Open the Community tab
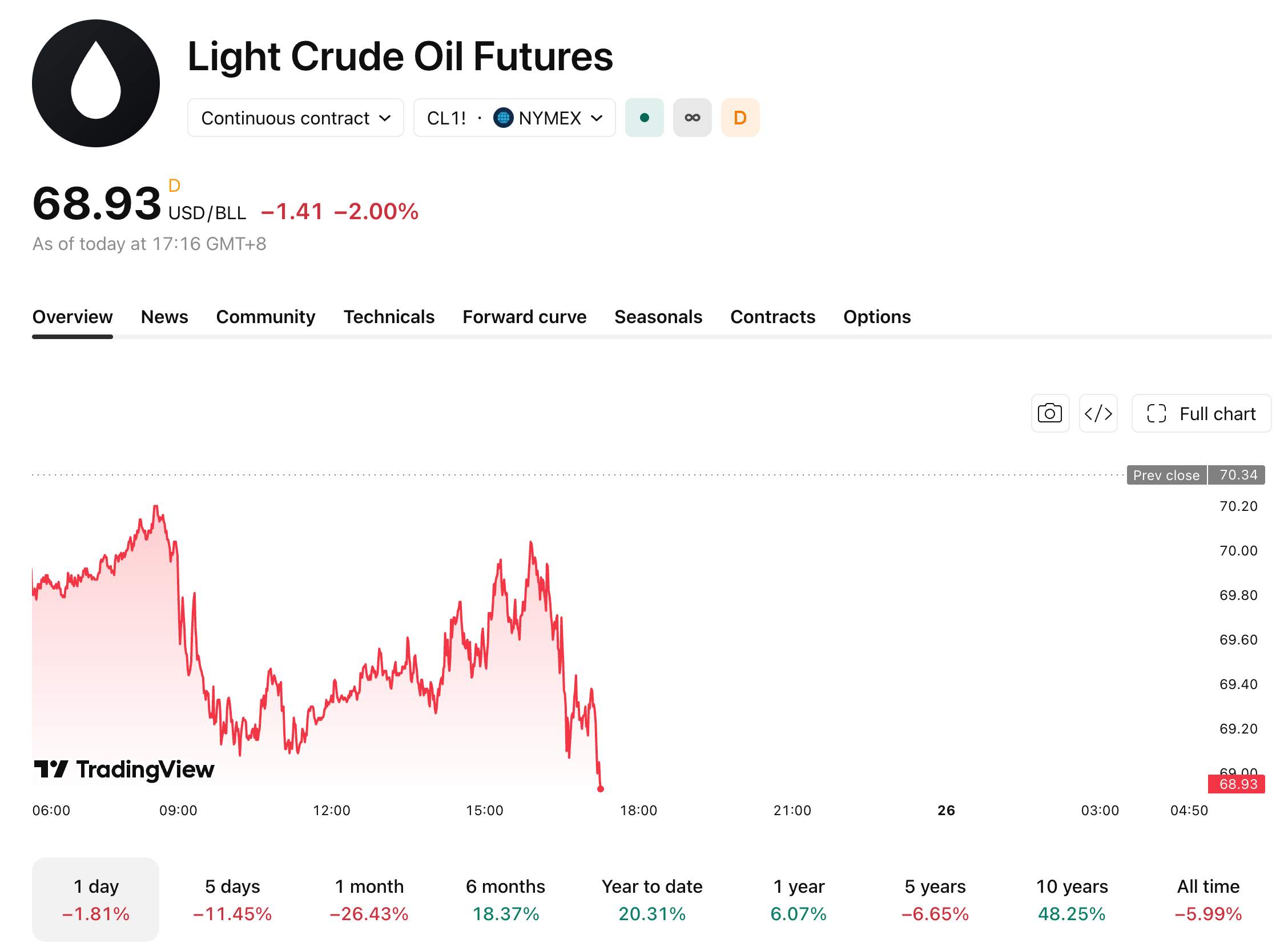Viewport: 1288px width, 951px height. point(266,317)
